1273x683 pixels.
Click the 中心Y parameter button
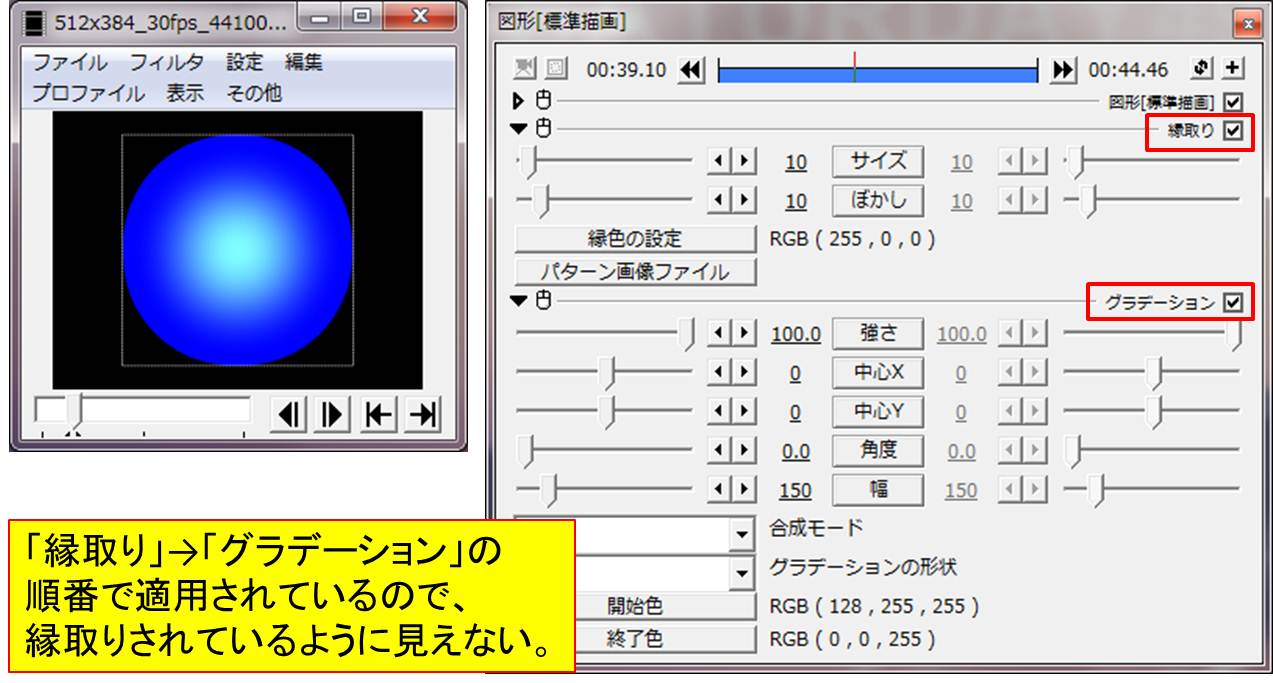click(878, 412)
